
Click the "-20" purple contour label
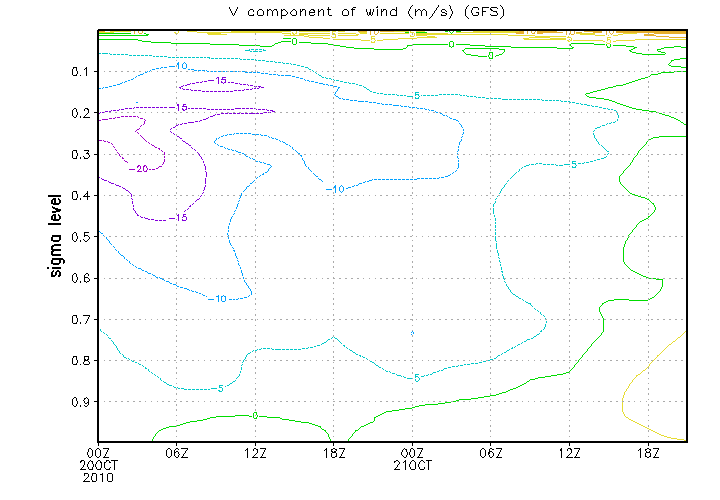point(139,169)
